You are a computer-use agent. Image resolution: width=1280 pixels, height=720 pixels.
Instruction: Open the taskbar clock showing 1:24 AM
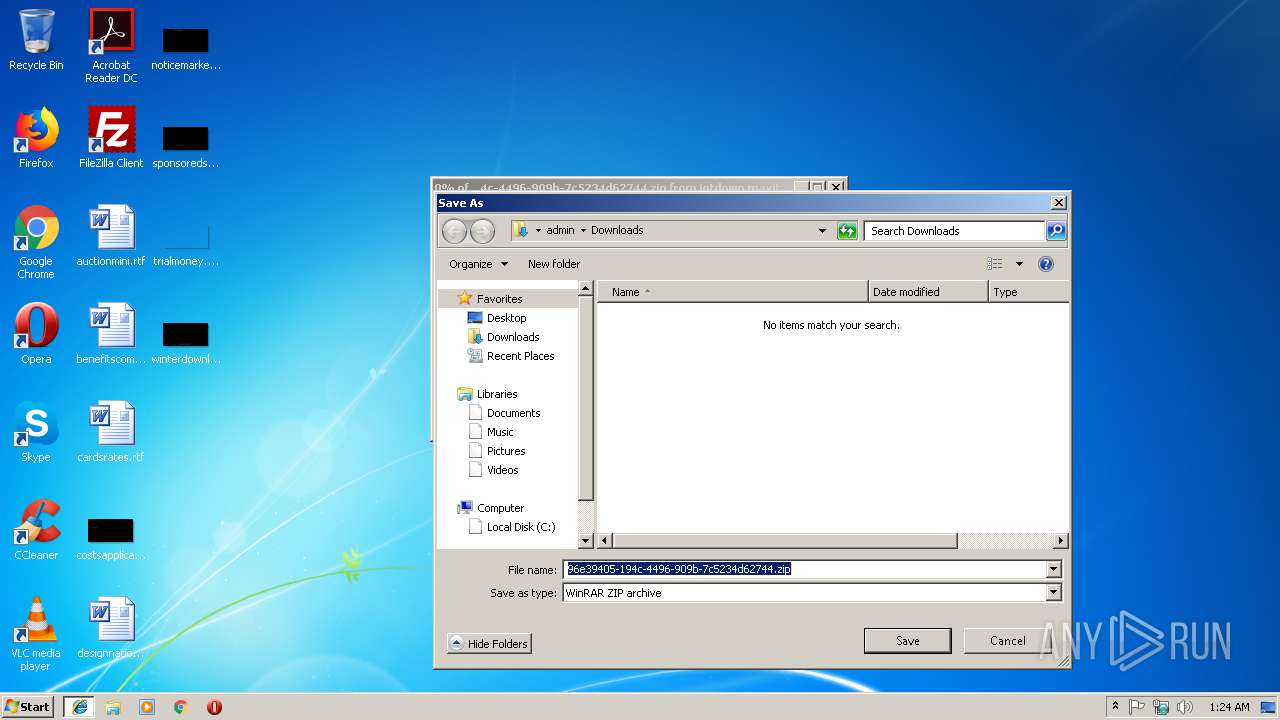coord(1229,707)
